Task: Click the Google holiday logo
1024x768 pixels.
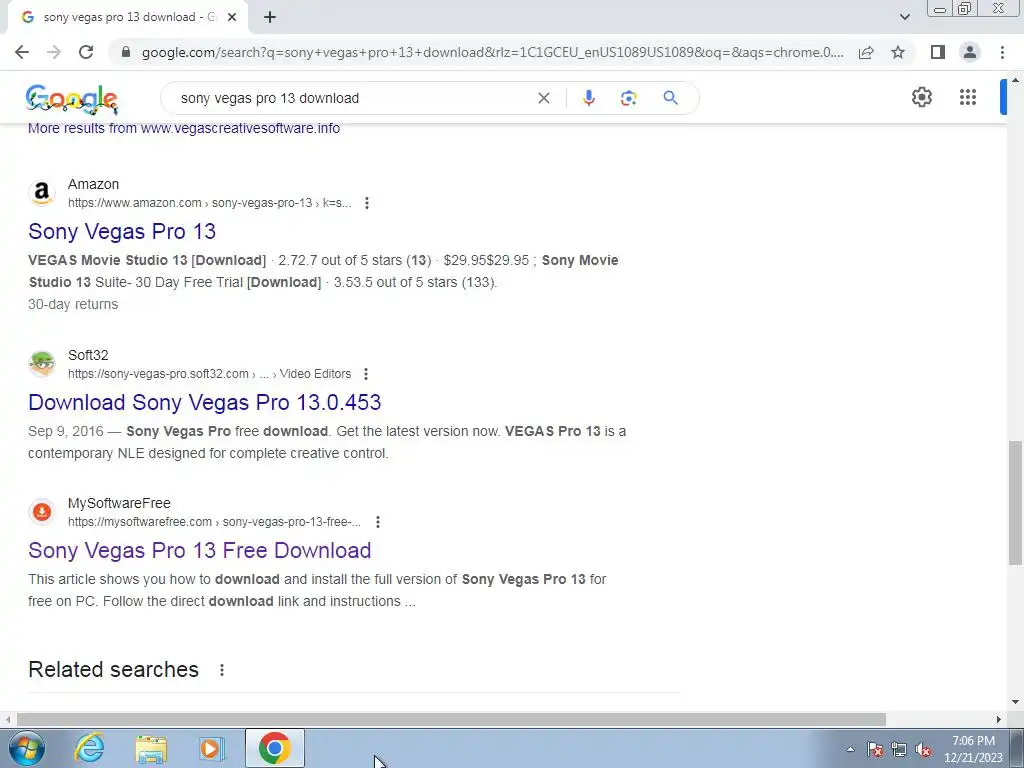Action: (72, 99)
